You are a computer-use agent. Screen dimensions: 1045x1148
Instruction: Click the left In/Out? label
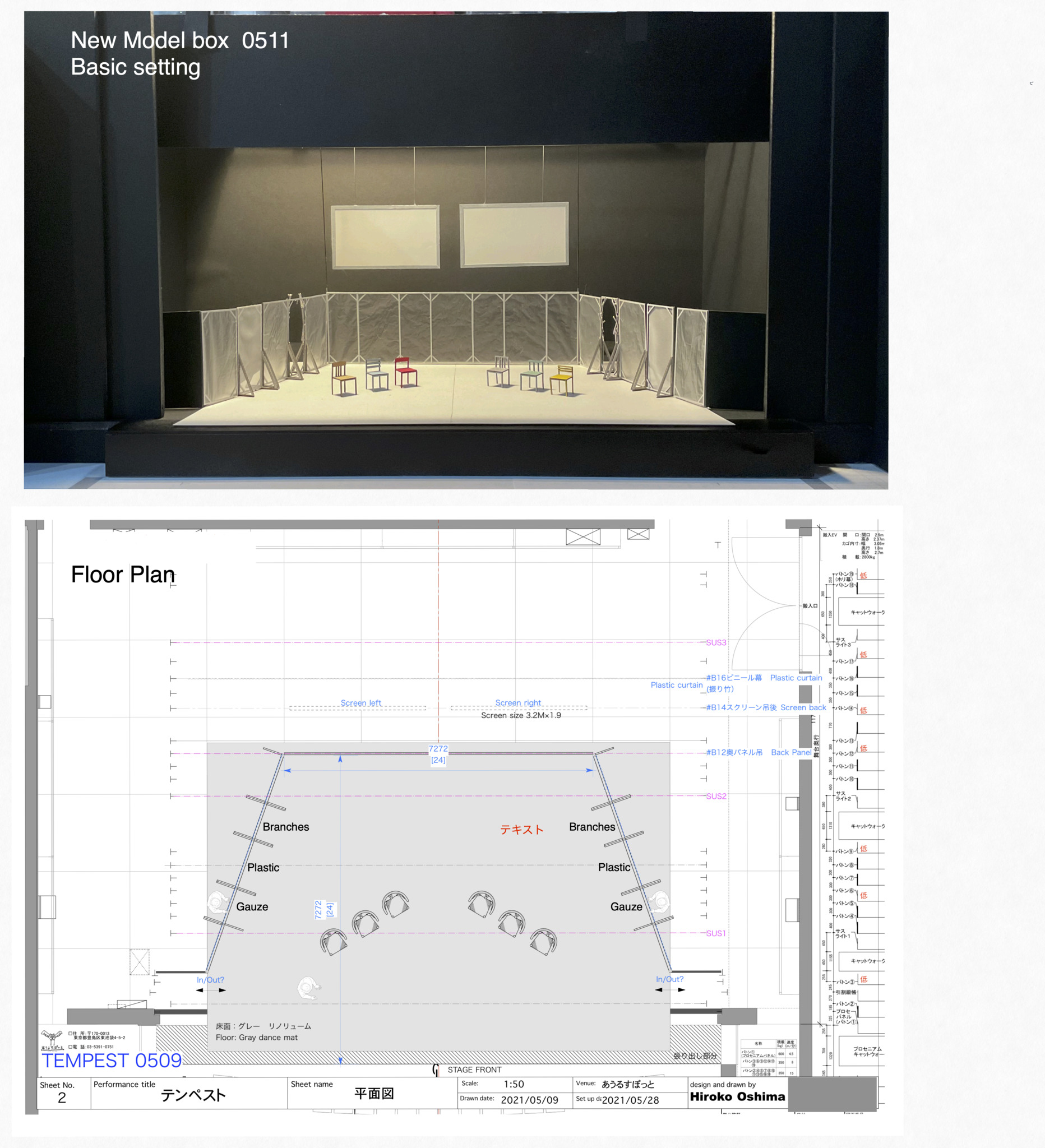tap(210, 979)
